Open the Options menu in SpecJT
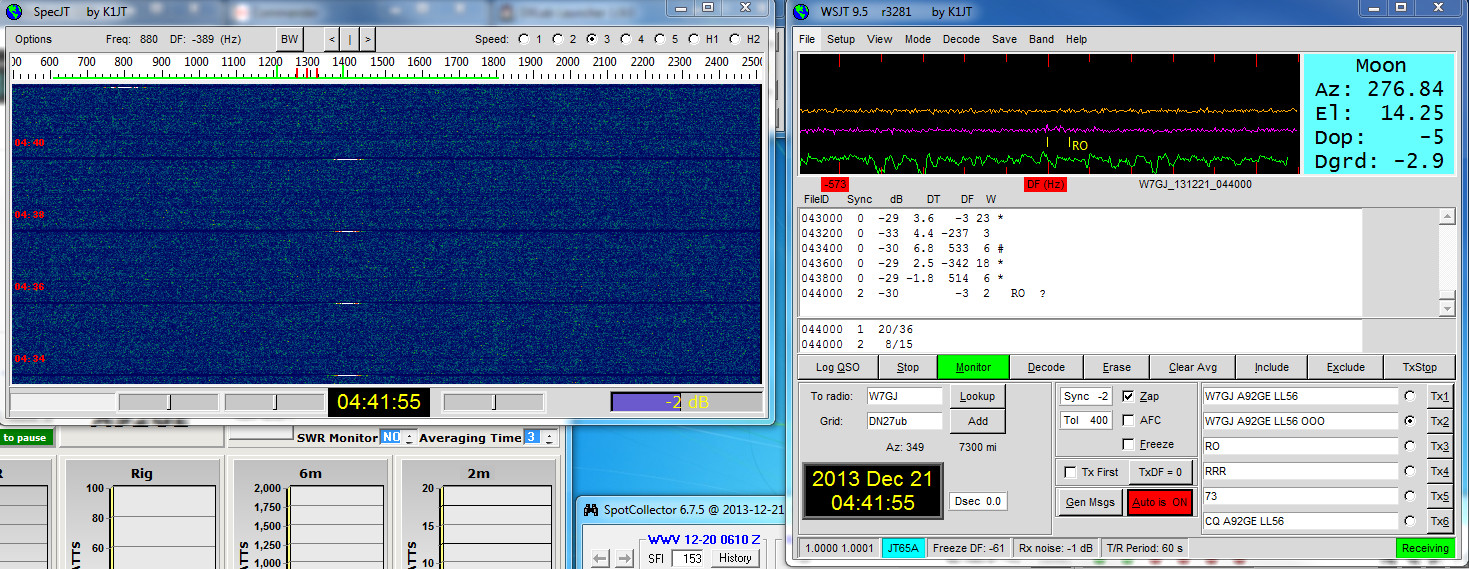Viewport: 1469px width, 569px height. pyautogui.click(x=33, y=40)
